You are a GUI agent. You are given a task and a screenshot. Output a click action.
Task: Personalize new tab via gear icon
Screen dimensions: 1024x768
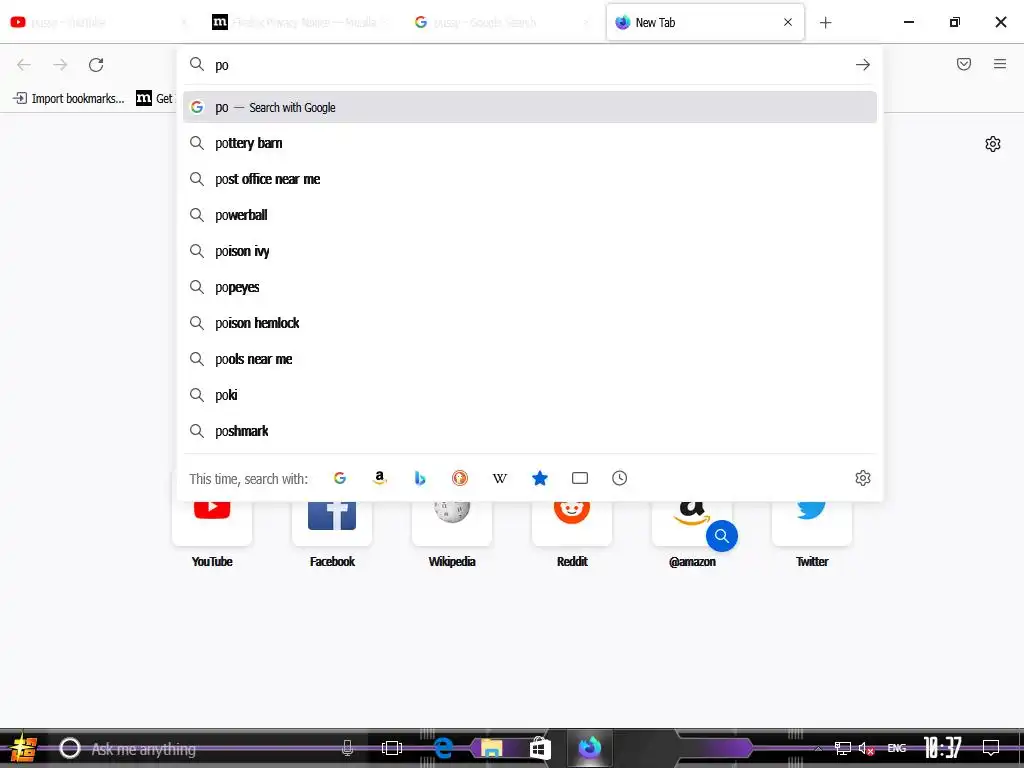pos(993,144)
